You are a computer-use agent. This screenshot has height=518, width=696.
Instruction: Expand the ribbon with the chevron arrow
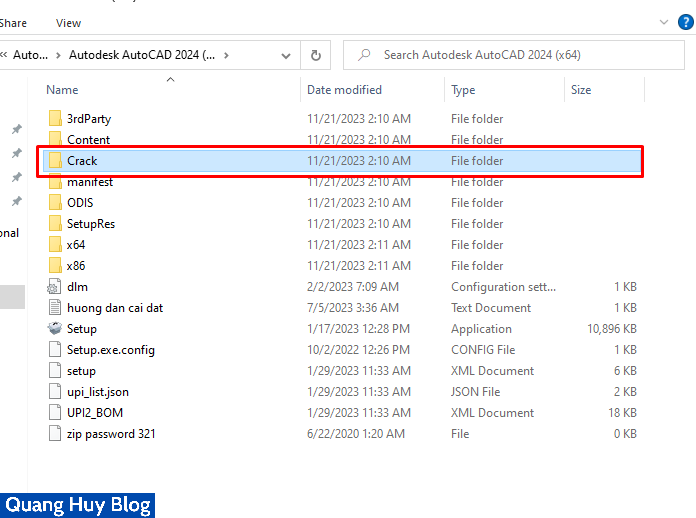[x=666, y=22]
